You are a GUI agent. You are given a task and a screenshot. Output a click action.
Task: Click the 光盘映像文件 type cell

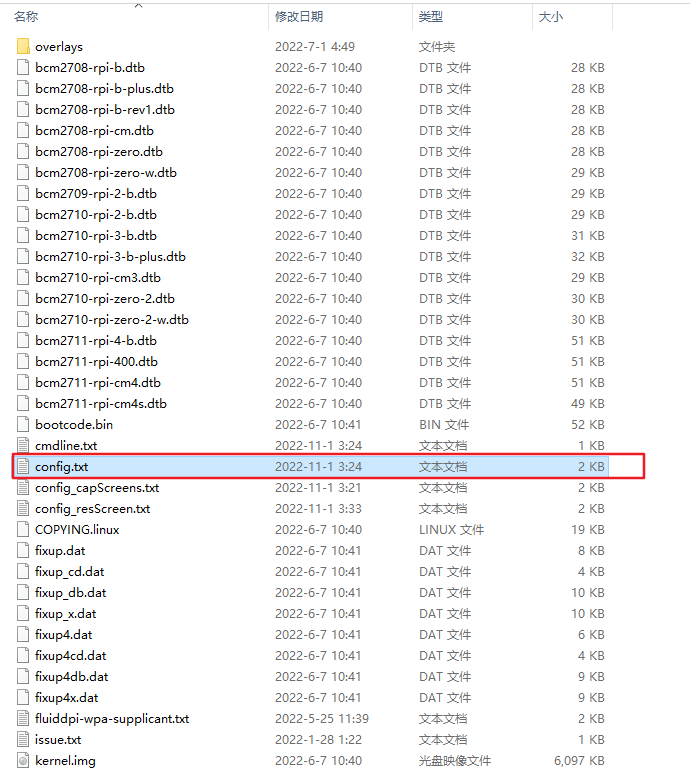pyautogui.click(x=455, y=761)
